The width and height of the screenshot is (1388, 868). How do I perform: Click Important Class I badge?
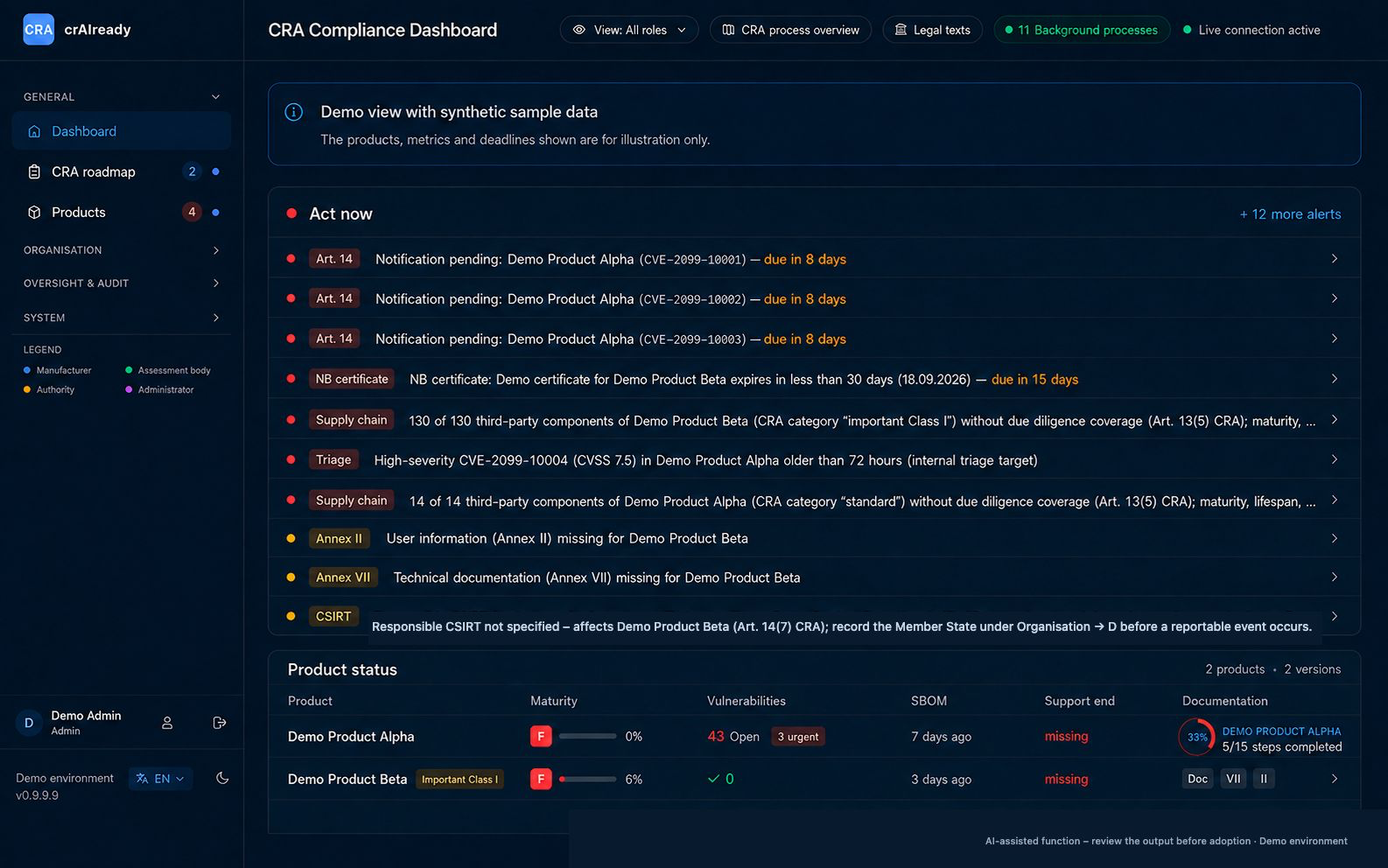pyautogui.click(x=459, y=780)
